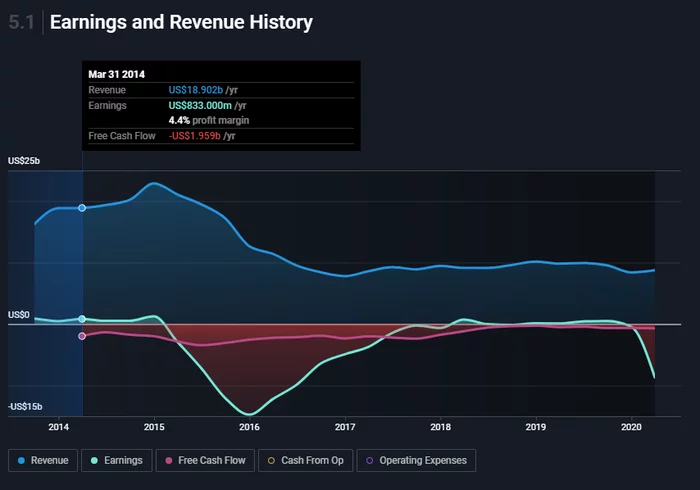700x490 pixels.
Task: Click the US$18.902b revenue value in tooltip
Action: [x=198, y=90]
